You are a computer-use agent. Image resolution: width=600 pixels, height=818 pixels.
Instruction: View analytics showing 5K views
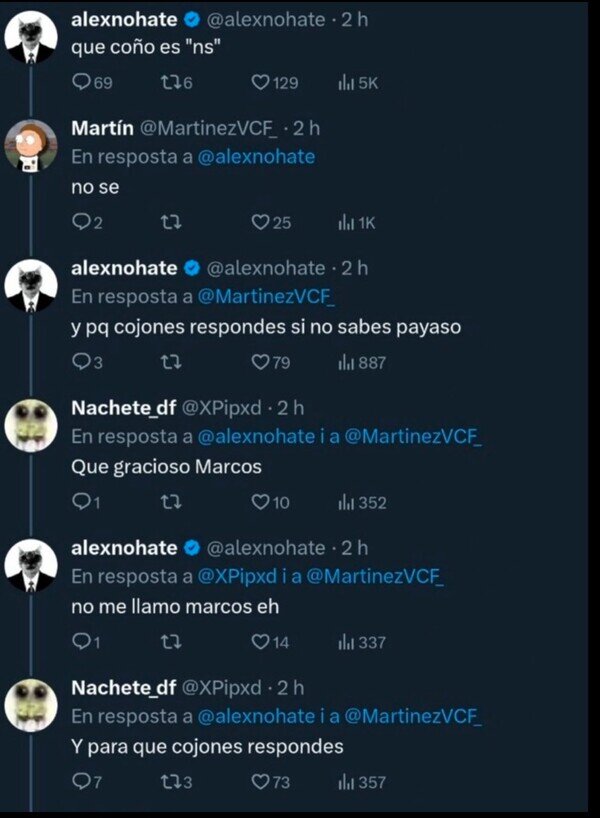pyautogui.click(x=344, y=83)
